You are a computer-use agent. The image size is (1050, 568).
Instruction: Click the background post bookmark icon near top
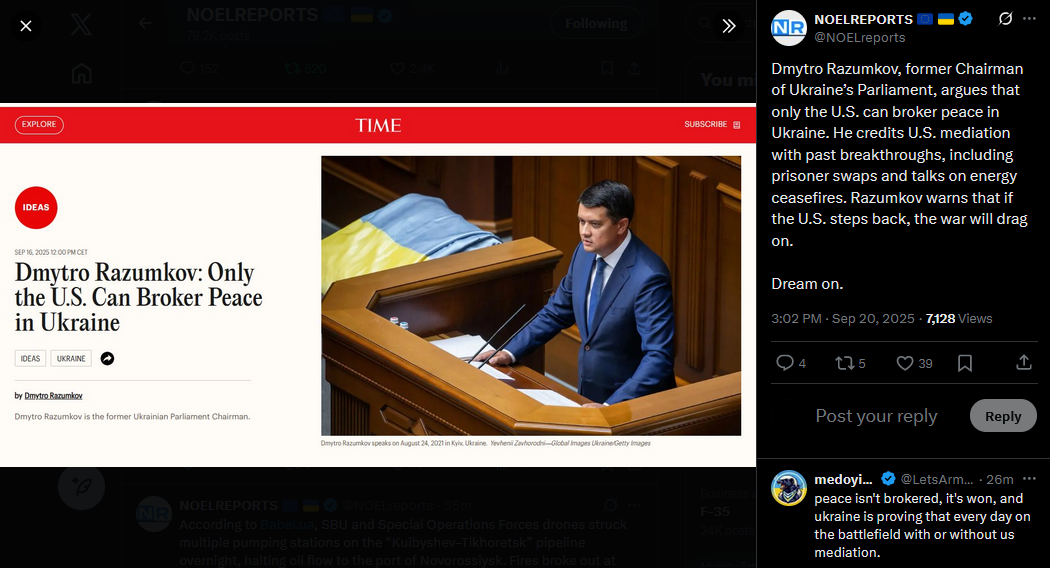pos(607,68)
